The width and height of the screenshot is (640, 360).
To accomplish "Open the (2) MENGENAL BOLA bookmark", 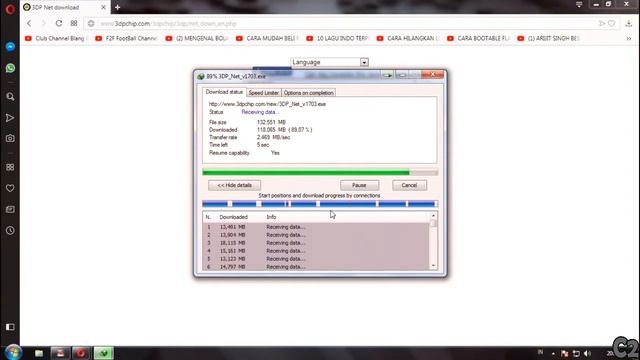I will click(x=198, y=38).
